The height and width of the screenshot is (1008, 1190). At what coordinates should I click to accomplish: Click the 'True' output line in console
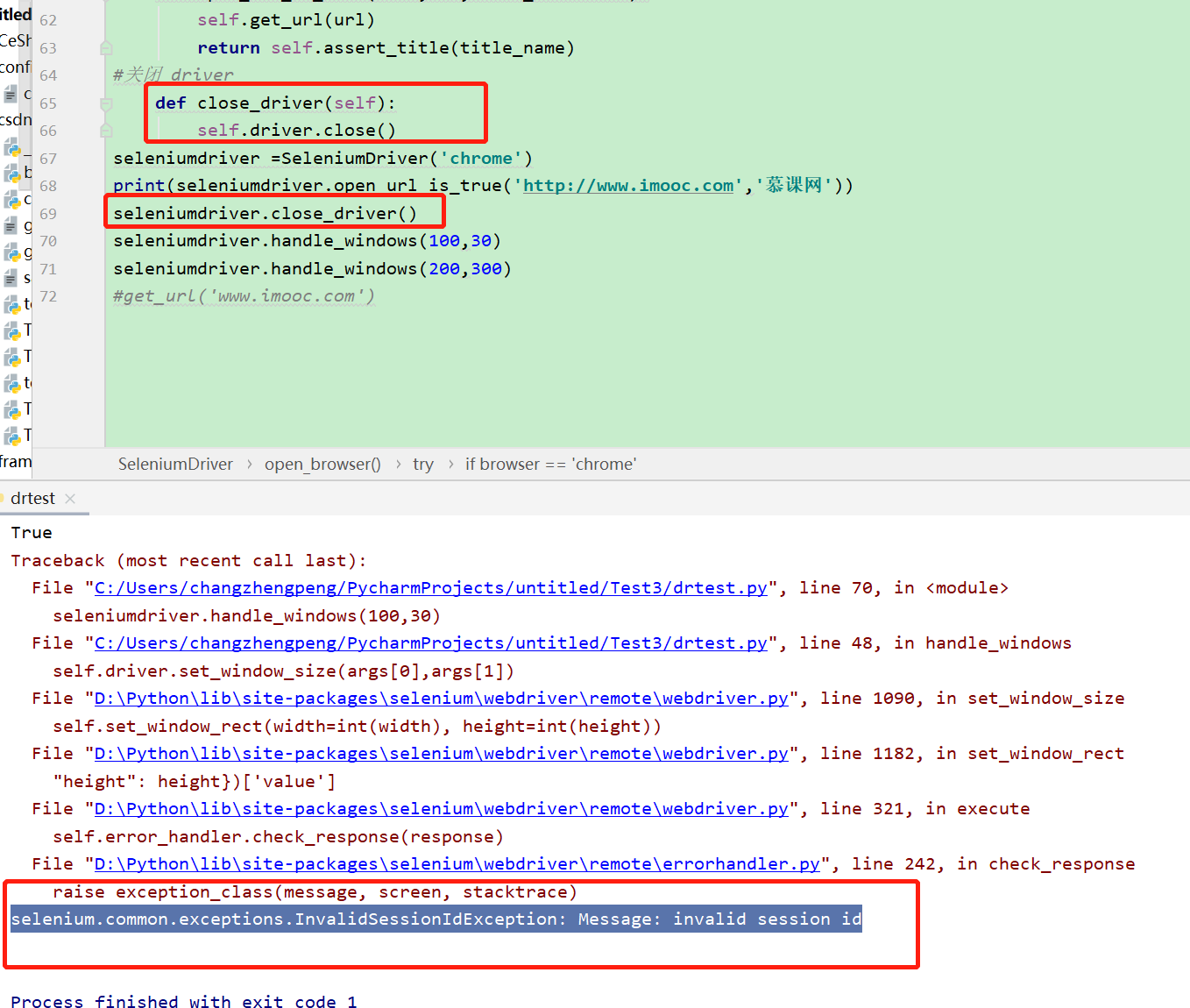[32, 533]
